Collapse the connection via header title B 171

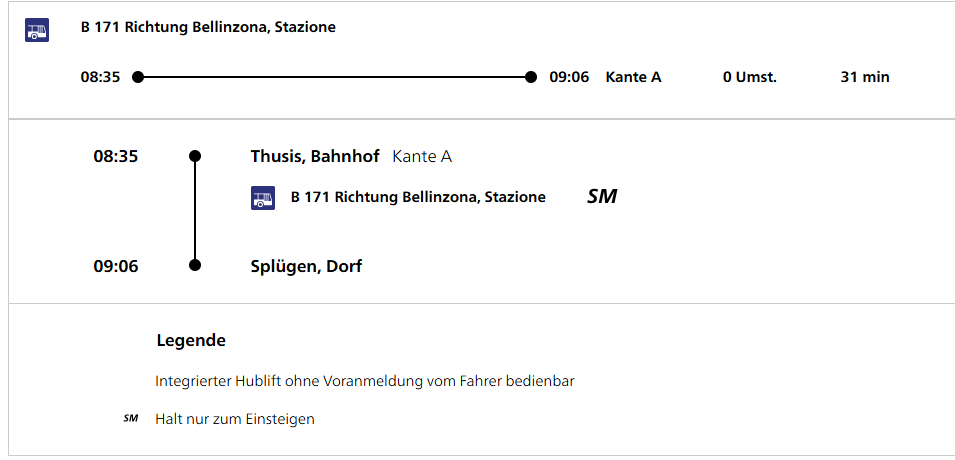(x=208, y=27)
